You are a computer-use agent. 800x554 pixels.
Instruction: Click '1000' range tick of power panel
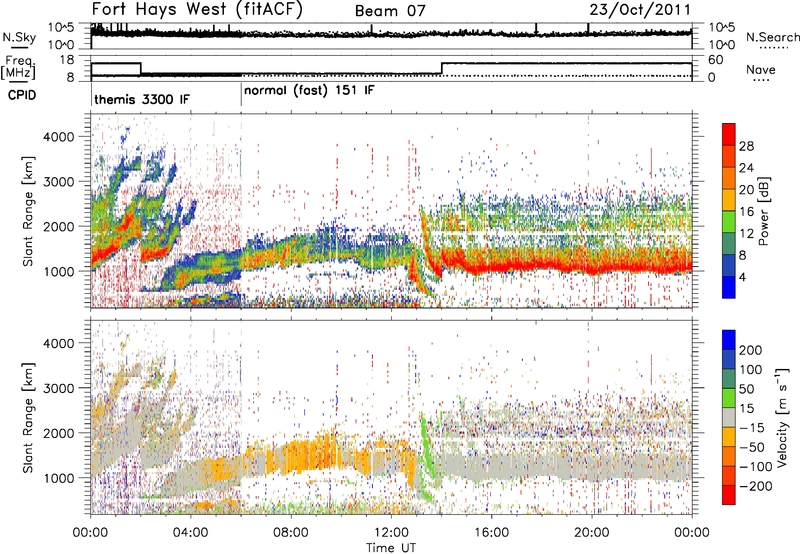59,271
